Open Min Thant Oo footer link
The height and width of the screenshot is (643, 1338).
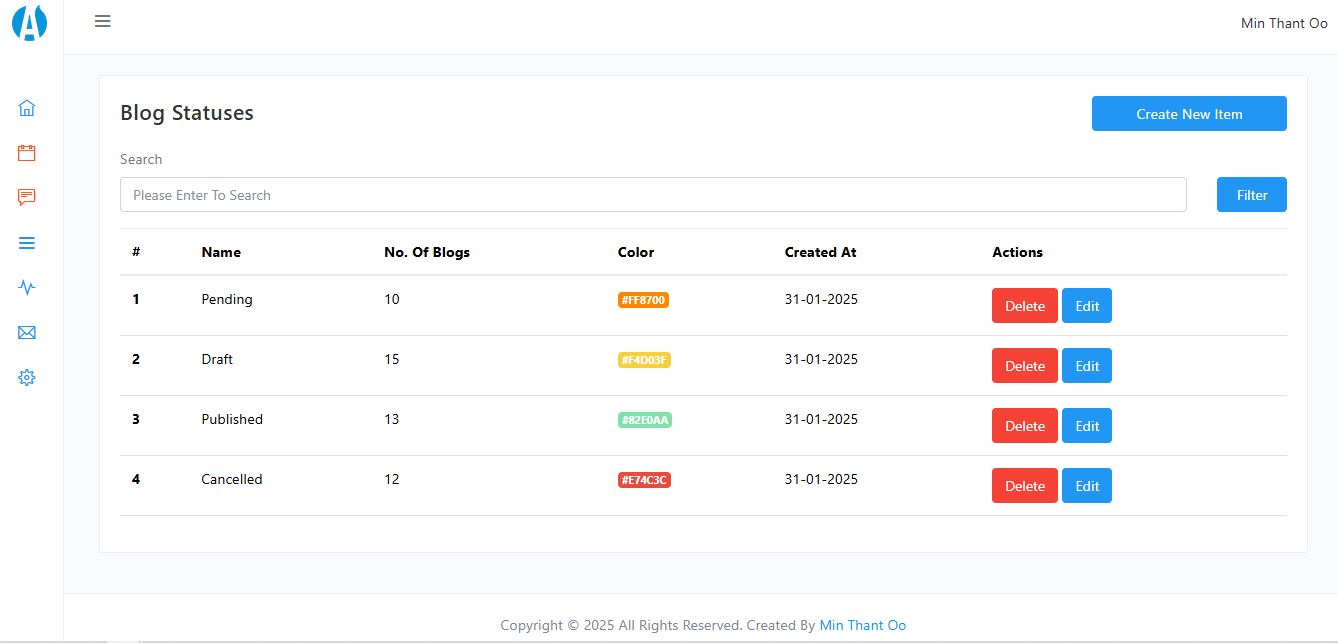pyautogui.click(x=863, y=625)
